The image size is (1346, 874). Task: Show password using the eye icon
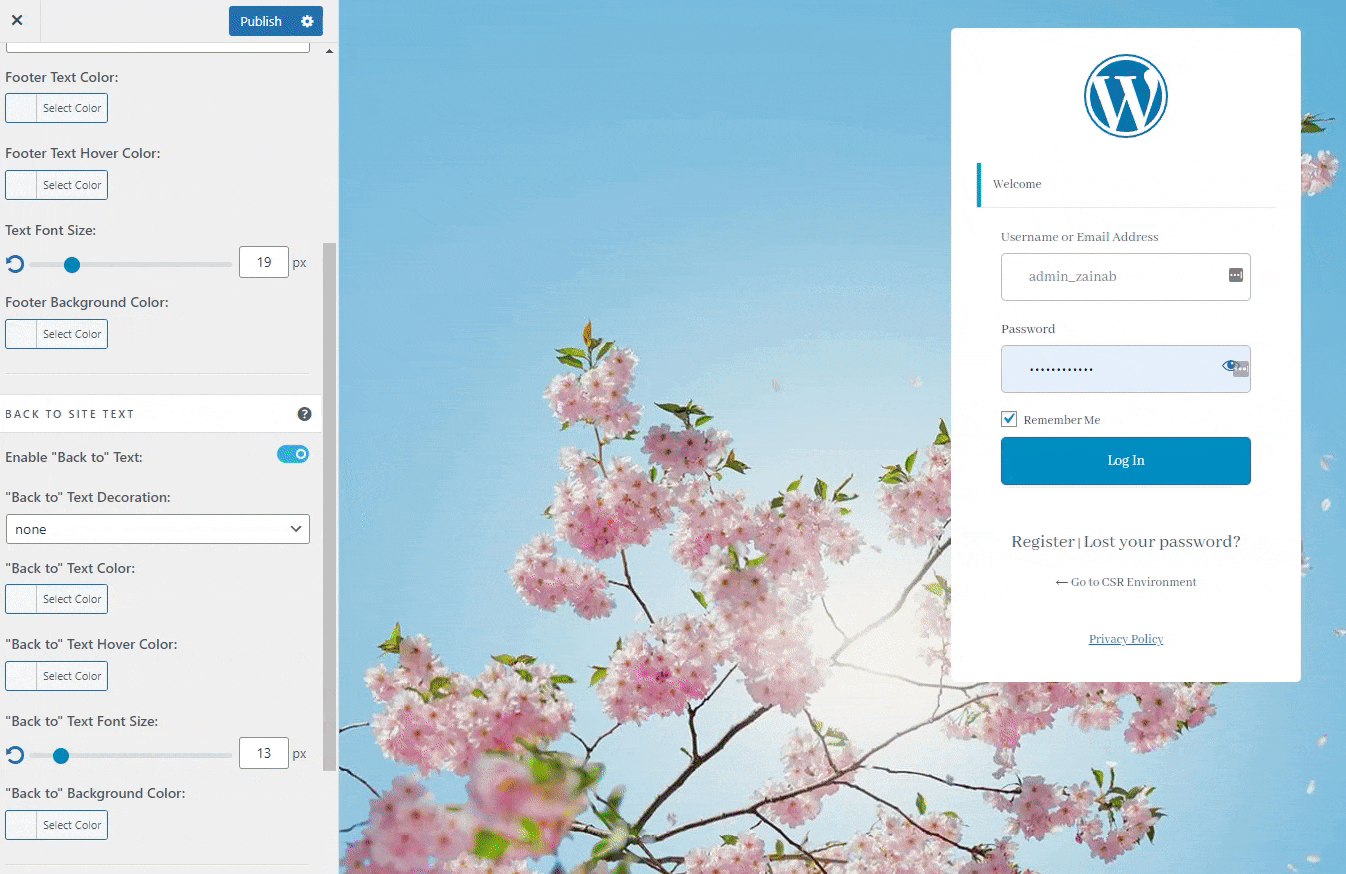[1230, 366]
